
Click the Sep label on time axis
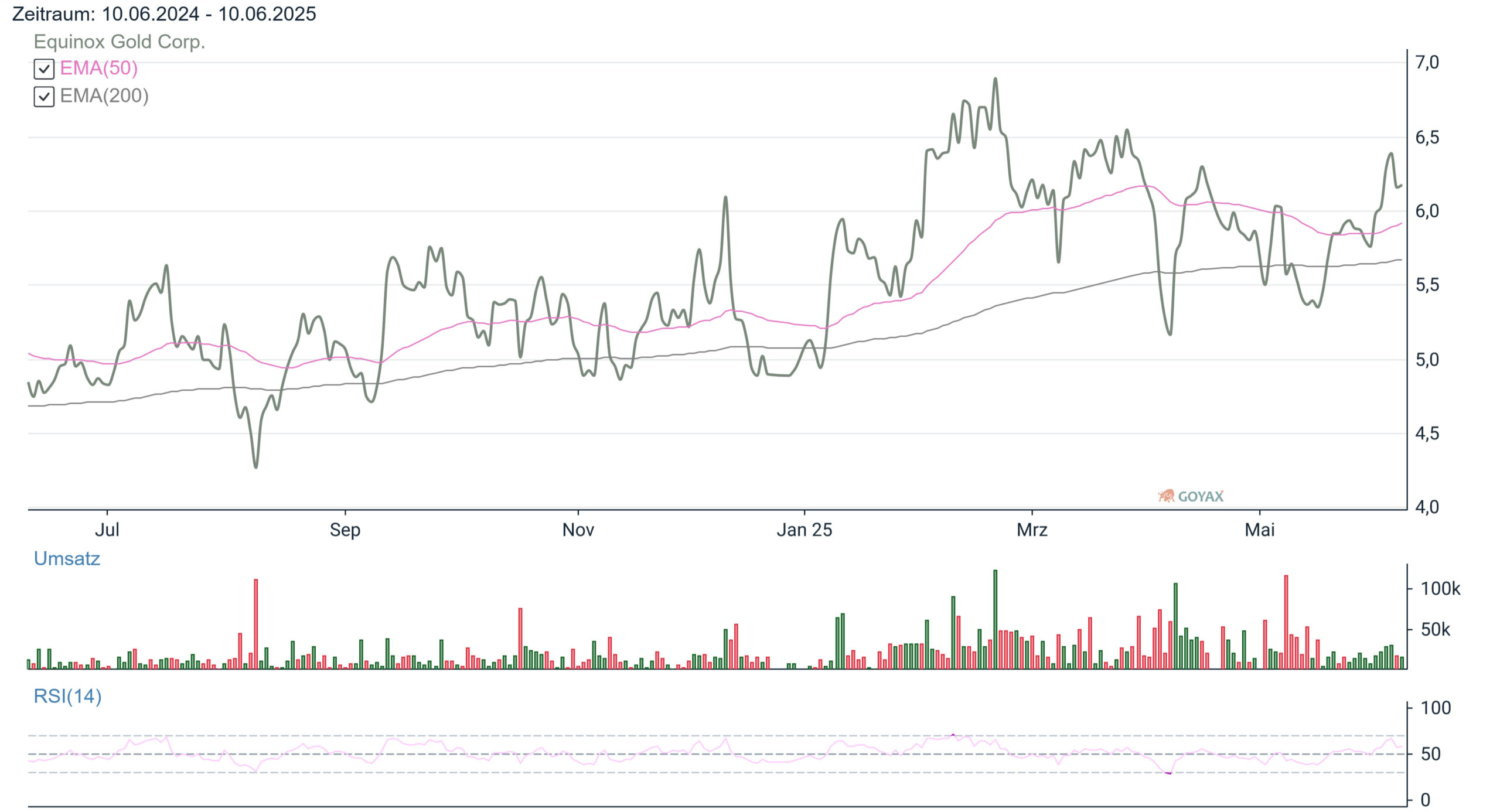pos(345,530)
